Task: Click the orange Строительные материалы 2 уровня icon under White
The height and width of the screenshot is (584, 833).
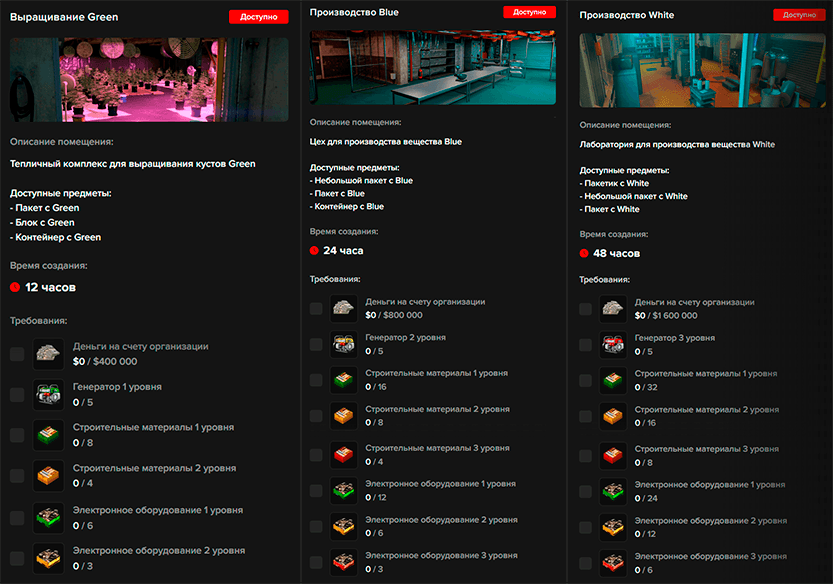Action: (x=613, y=416)
